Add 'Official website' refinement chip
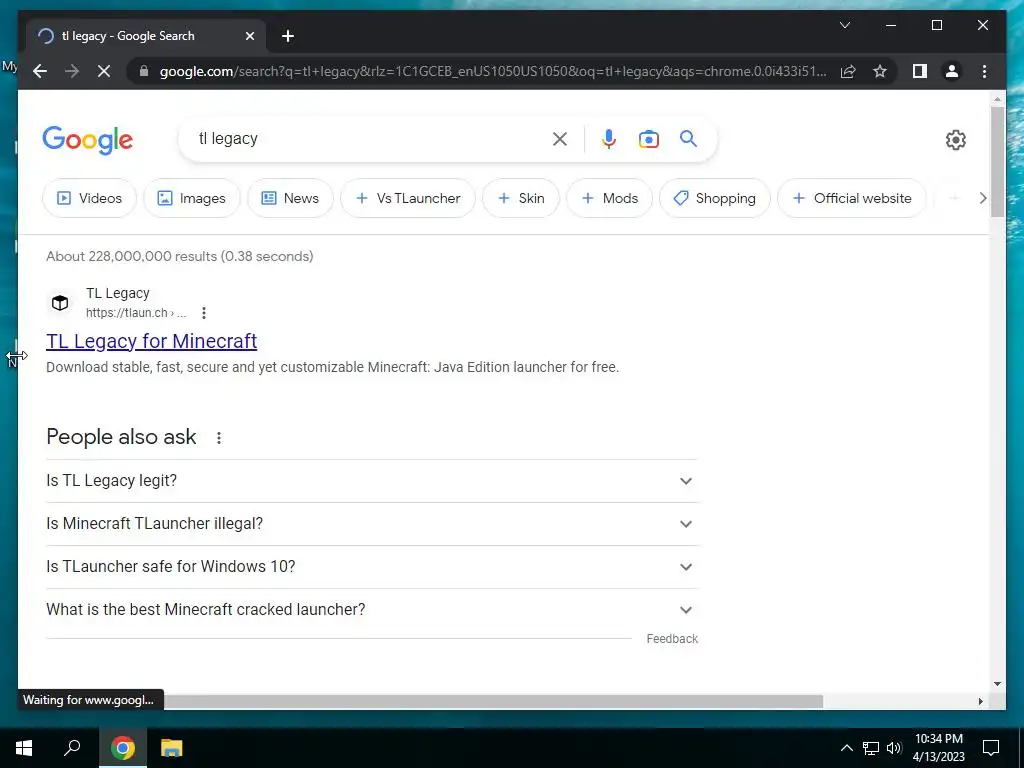This screenshot has height=768, width=1024. 852,198
